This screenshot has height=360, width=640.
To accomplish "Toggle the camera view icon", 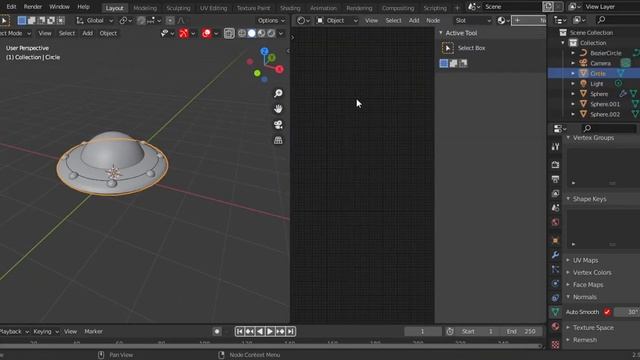I will point(278,124).
